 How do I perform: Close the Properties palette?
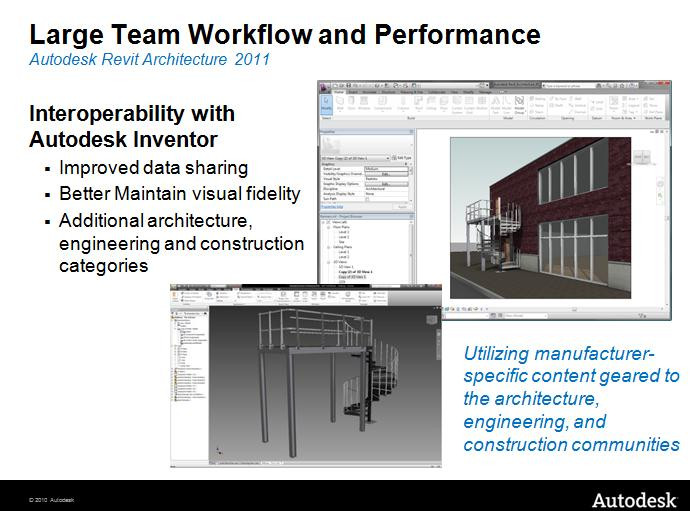pyautogui.click(x=411, y=132)
